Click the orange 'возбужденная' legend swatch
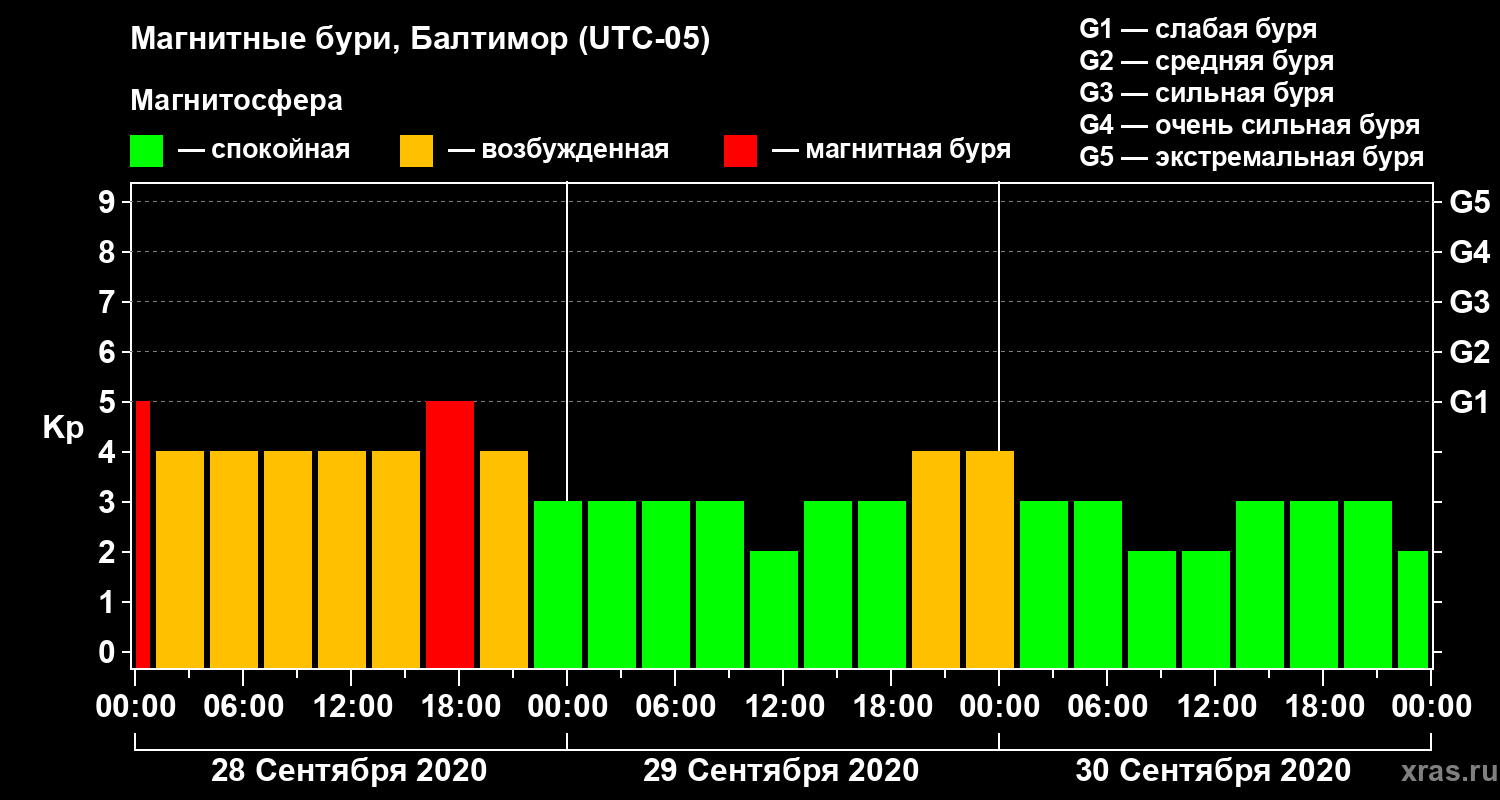 pyautogui.click(x=416, y=151)
